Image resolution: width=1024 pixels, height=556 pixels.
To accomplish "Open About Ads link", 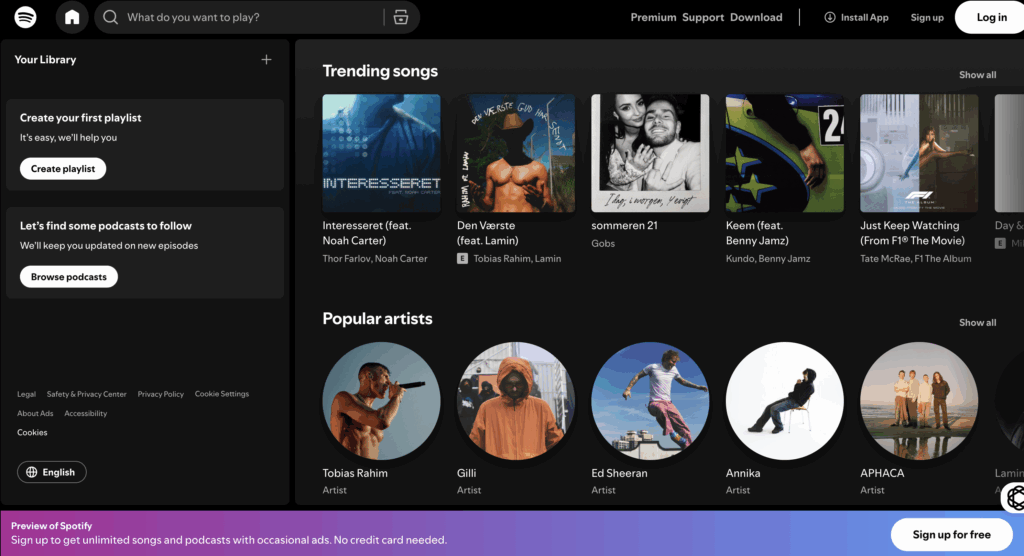I will 35,414.
